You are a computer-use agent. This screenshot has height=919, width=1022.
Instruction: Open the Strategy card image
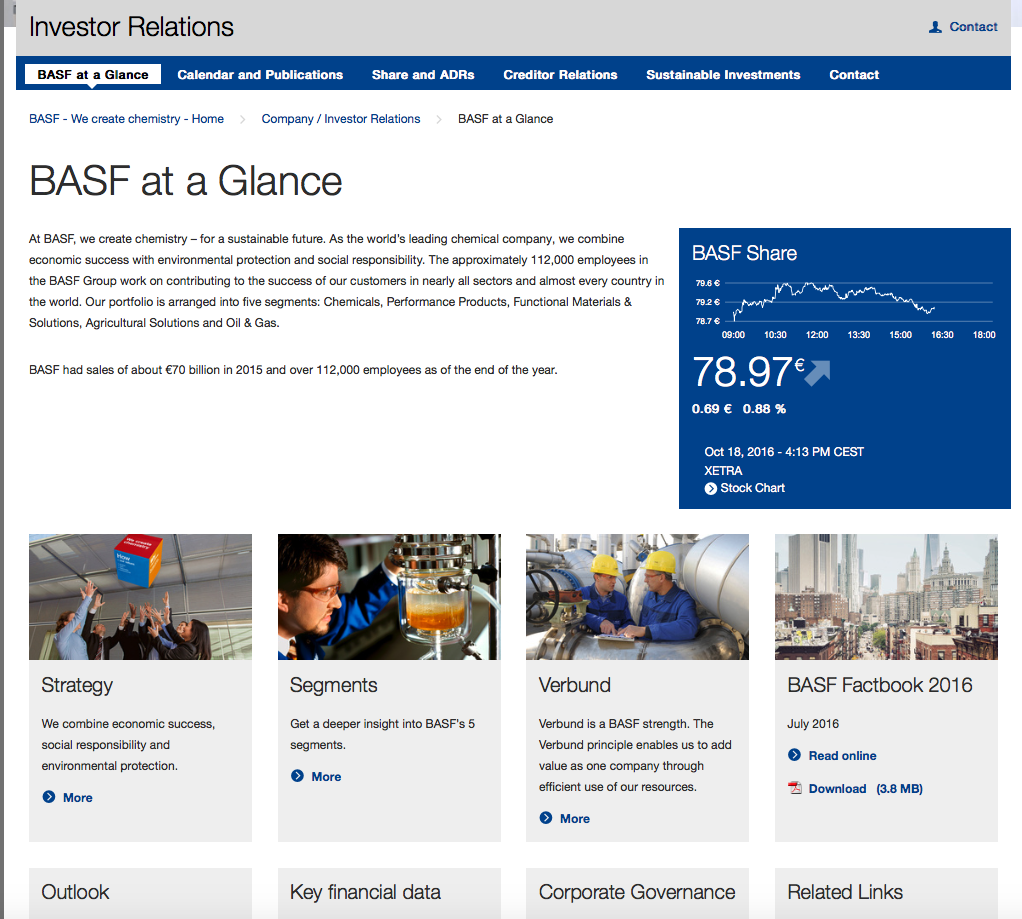click(x=140, y=597)
